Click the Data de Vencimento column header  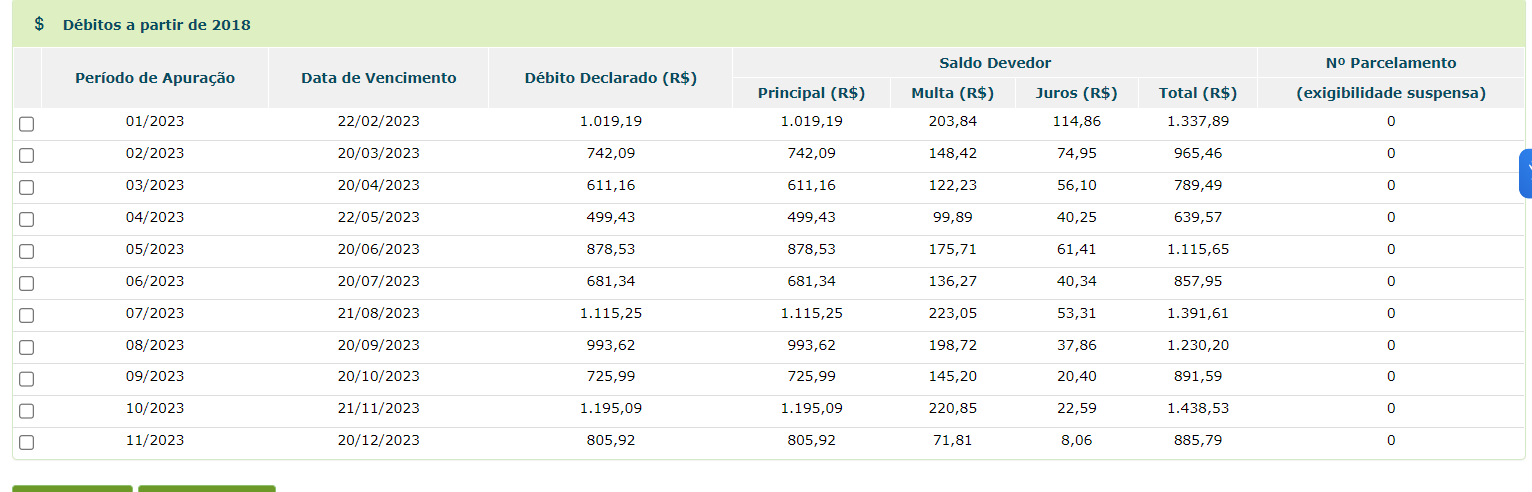(378, 78)
